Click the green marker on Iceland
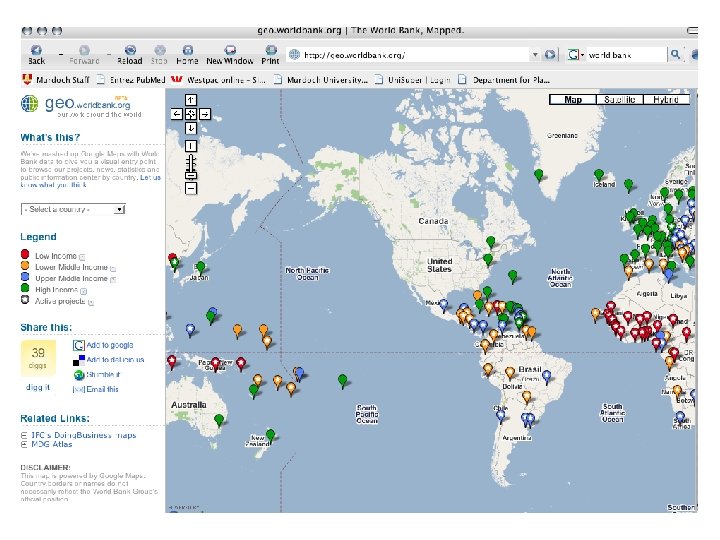This screenshot has height=540, width=720. tap(599, 175)
